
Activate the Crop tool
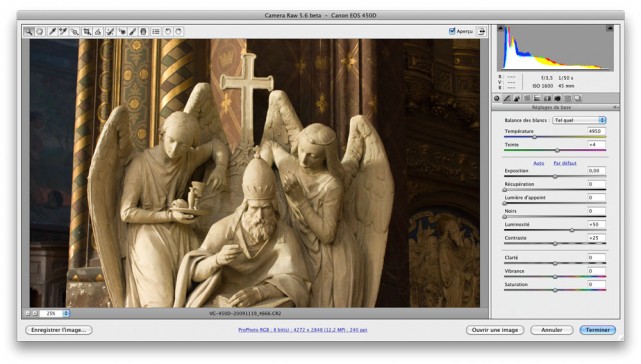tap(87, 31)
